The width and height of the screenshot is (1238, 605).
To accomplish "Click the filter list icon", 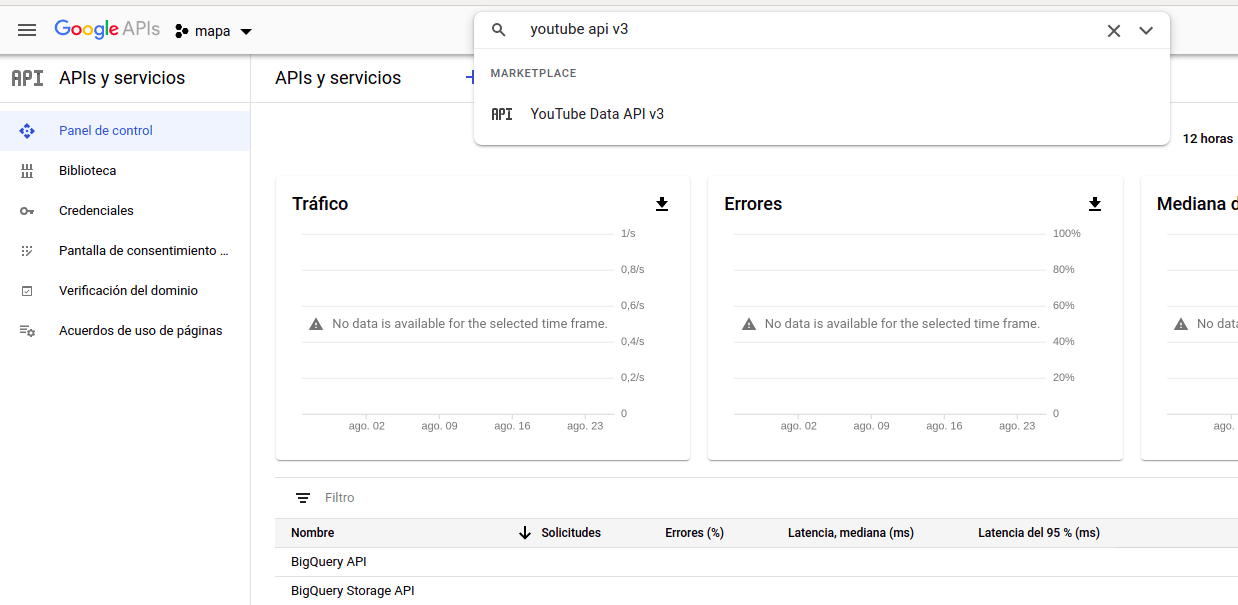I will click(303, 498).
